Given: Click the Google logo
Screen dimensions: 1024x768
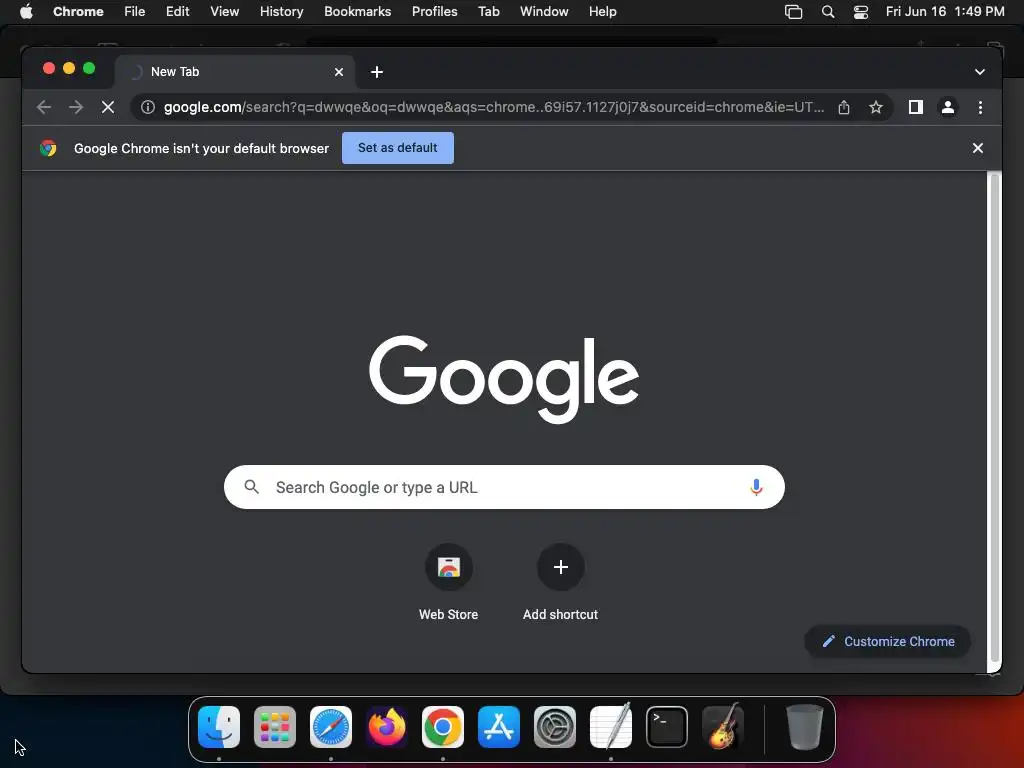Looking at the screenshot, I should (x=504, y=379).
